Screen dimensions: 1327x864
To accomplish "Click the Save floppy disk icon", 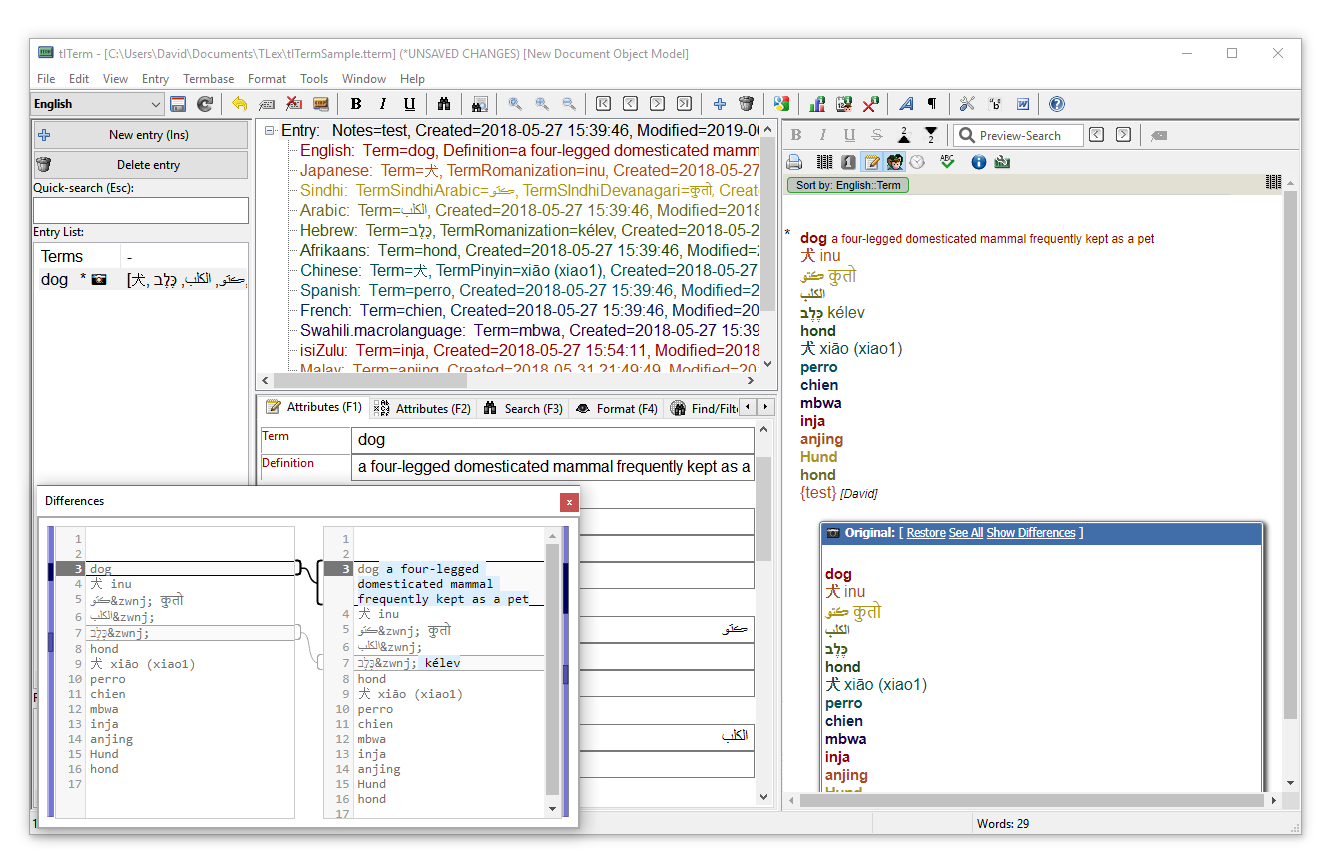I will tap(178, 104).
